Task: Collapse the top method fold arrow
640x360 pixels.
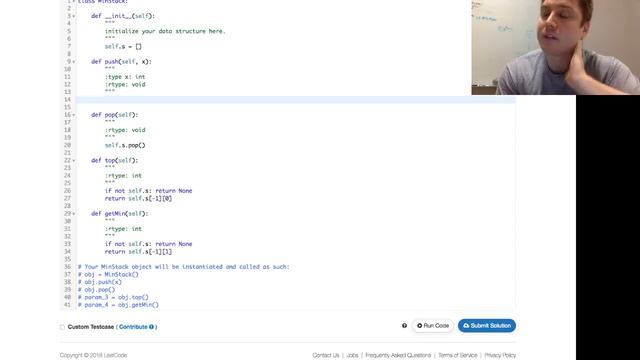Action: pos(74,160)
